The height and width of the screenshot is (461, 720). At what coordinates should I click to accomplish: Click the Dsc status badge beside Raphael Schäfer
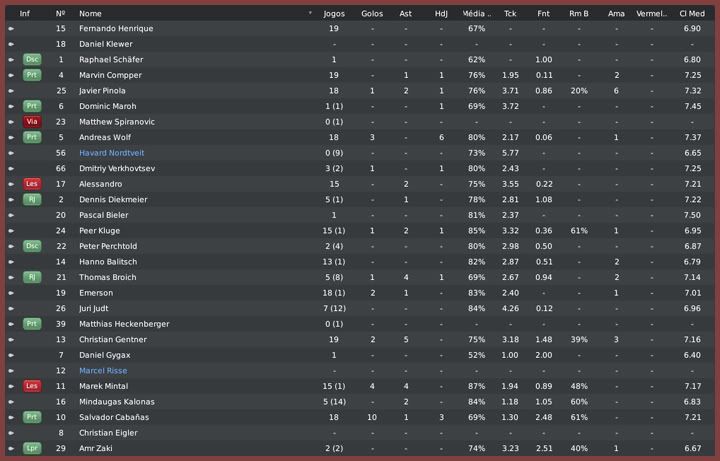pyautogui.click(x=32, y=60)
